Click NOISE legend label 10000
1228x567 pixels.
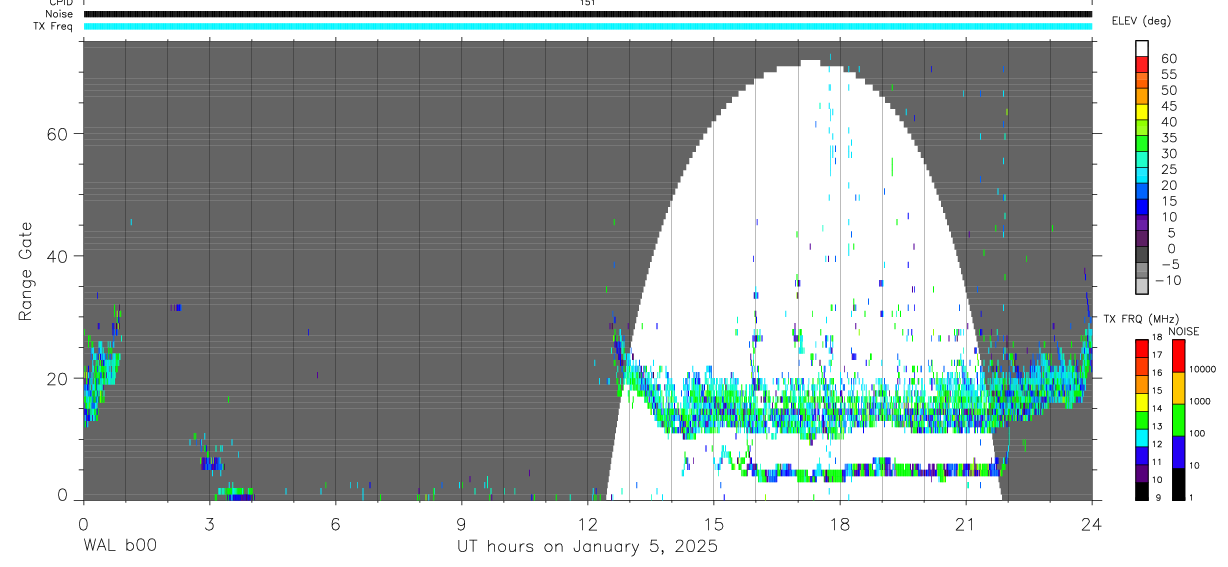(x=1203, y=369)
